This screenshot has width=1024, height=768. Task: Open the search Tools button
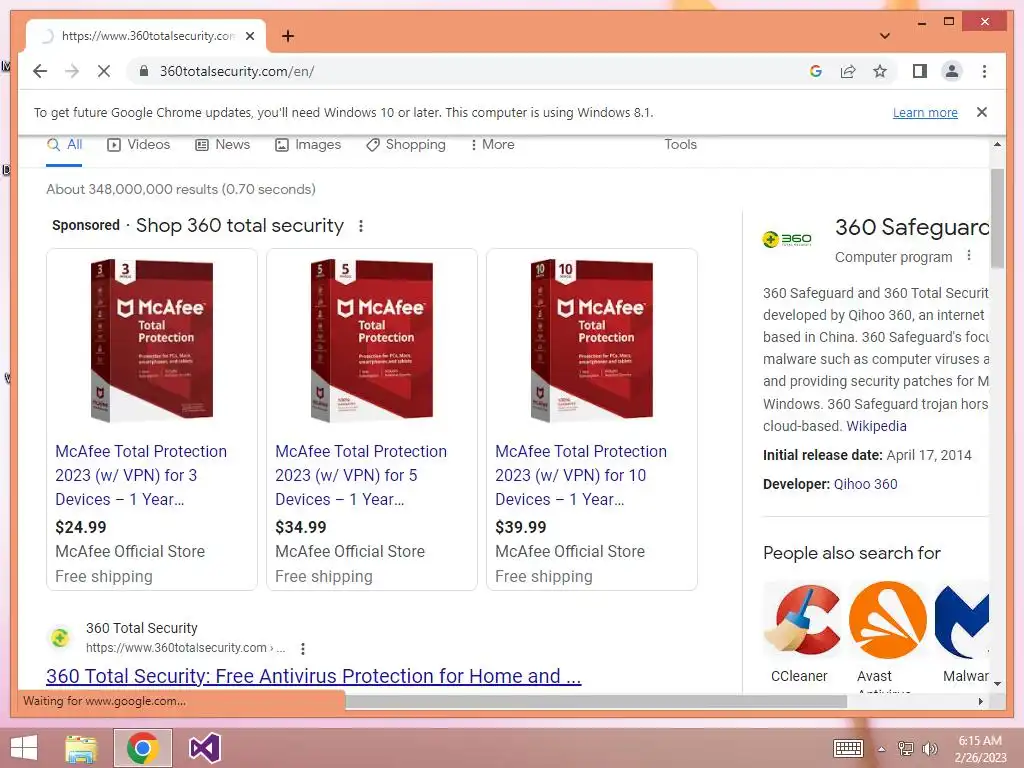pos(680,144)
